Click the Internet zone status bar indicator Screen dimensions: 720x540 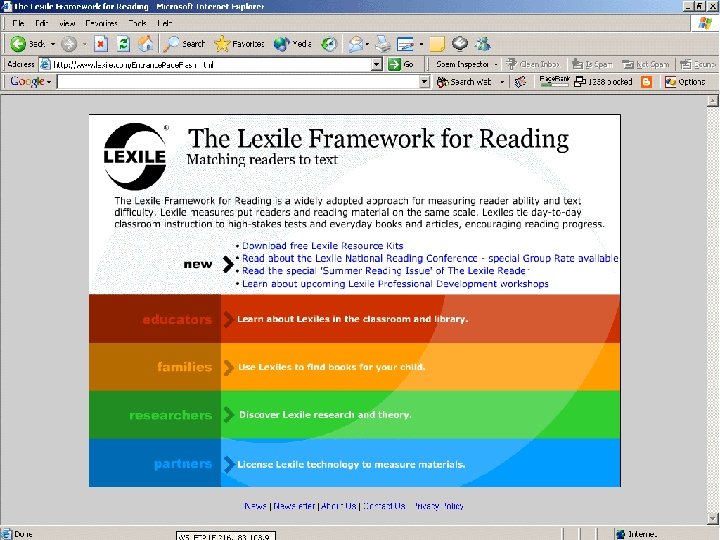637,534
